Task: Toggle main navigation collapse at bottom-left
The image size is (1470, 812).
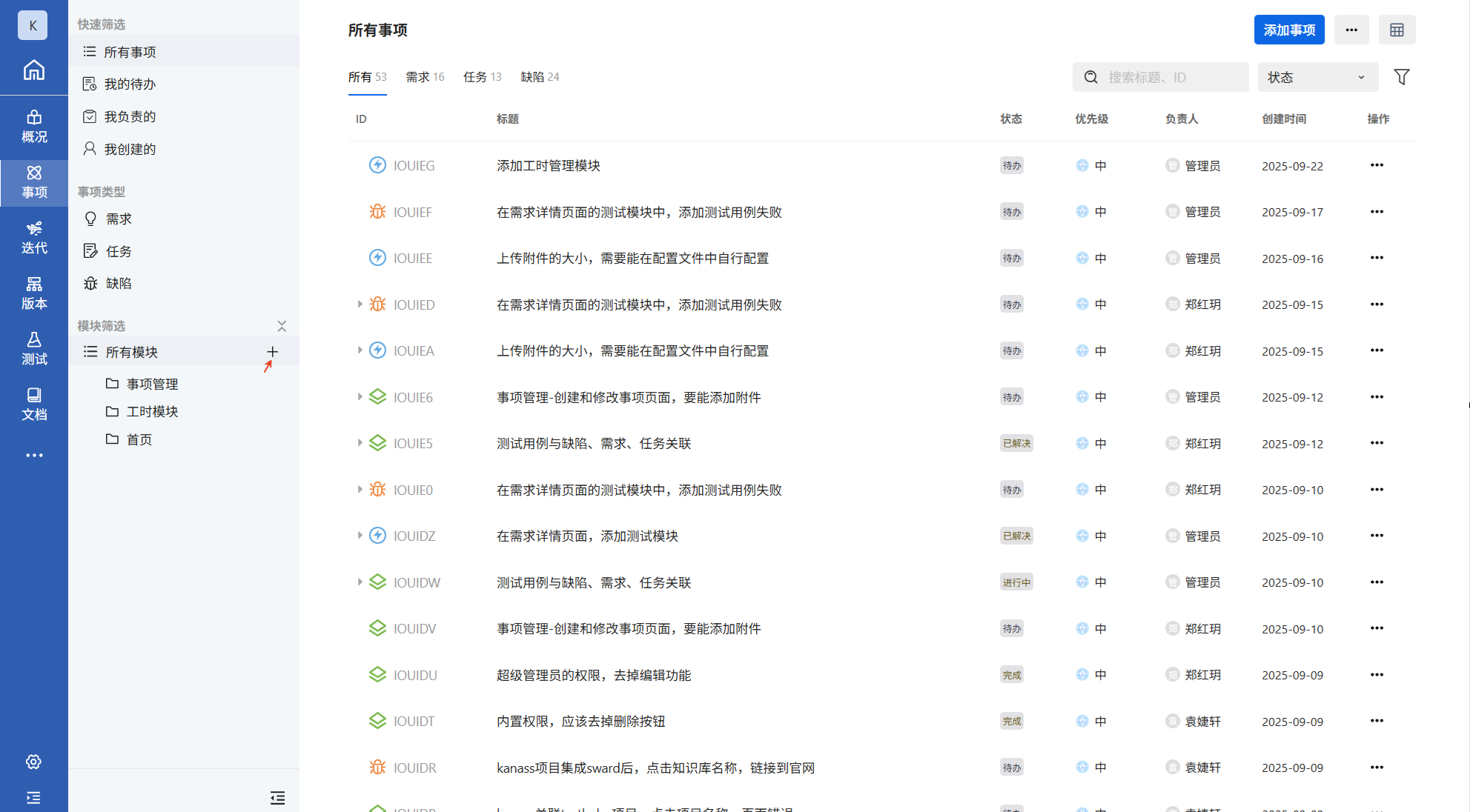Action: 33,798
